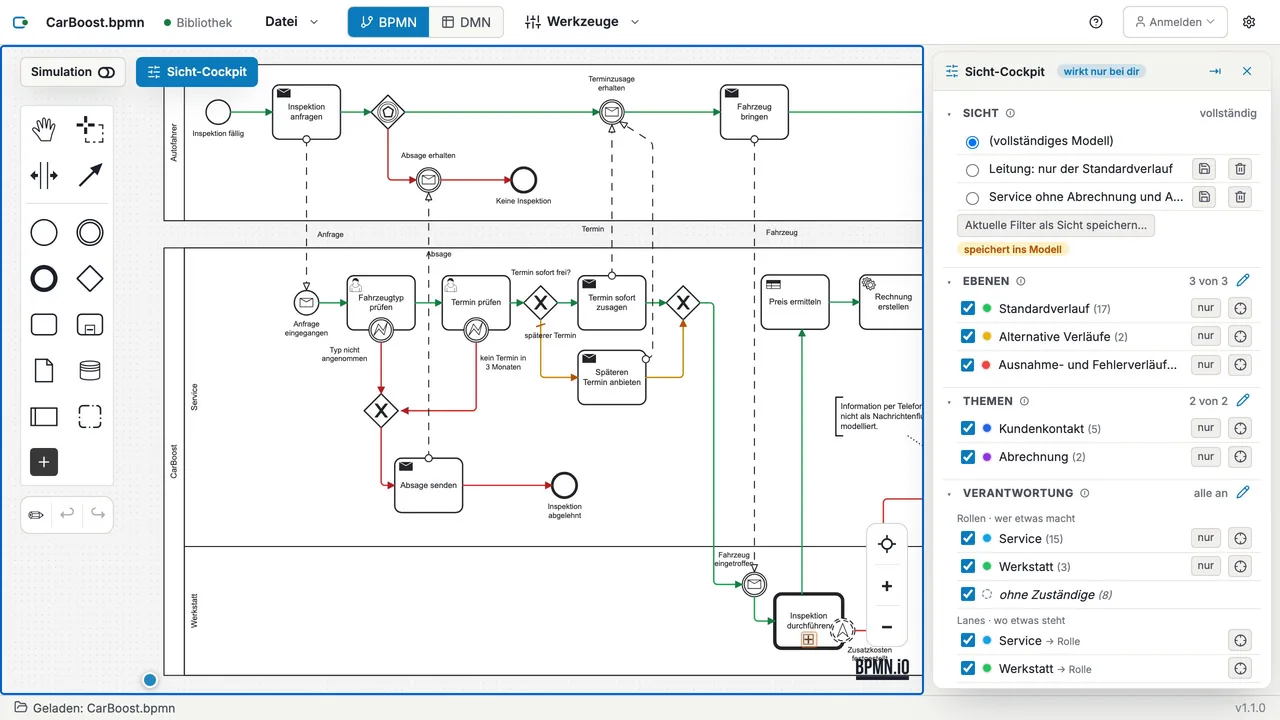1280x720 pixels.
Task: Create a gateway from palette
Action: point(90,279)
